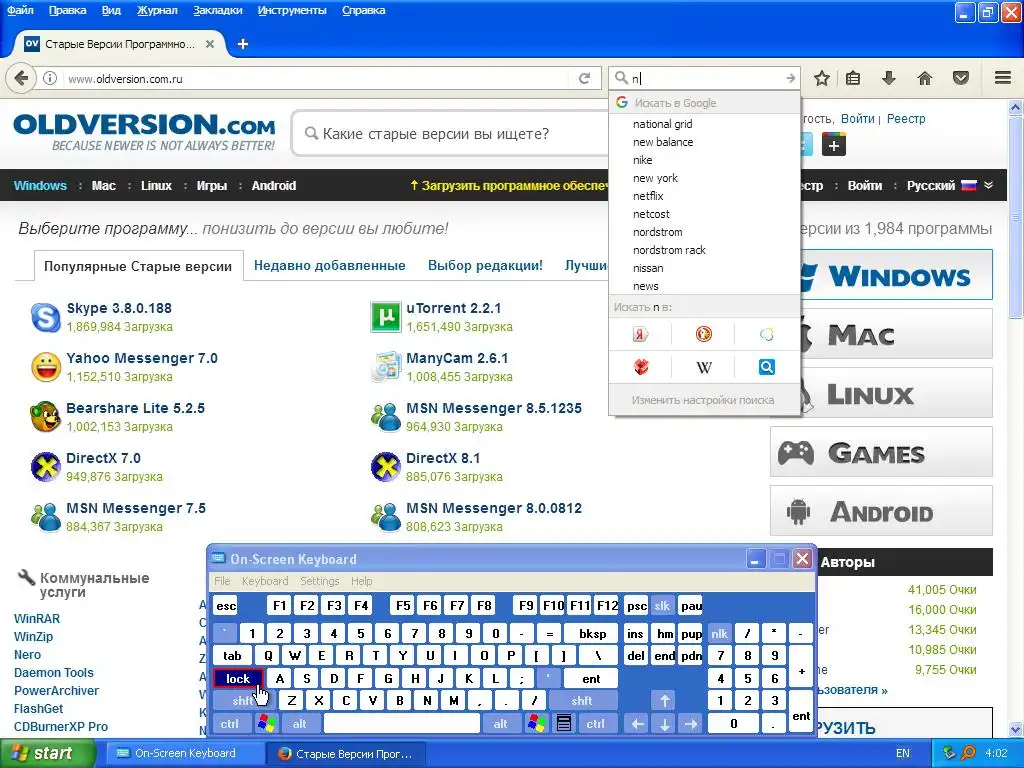Click the Windows start button
Screen dimensions: 1024x768
coord(47,753)
